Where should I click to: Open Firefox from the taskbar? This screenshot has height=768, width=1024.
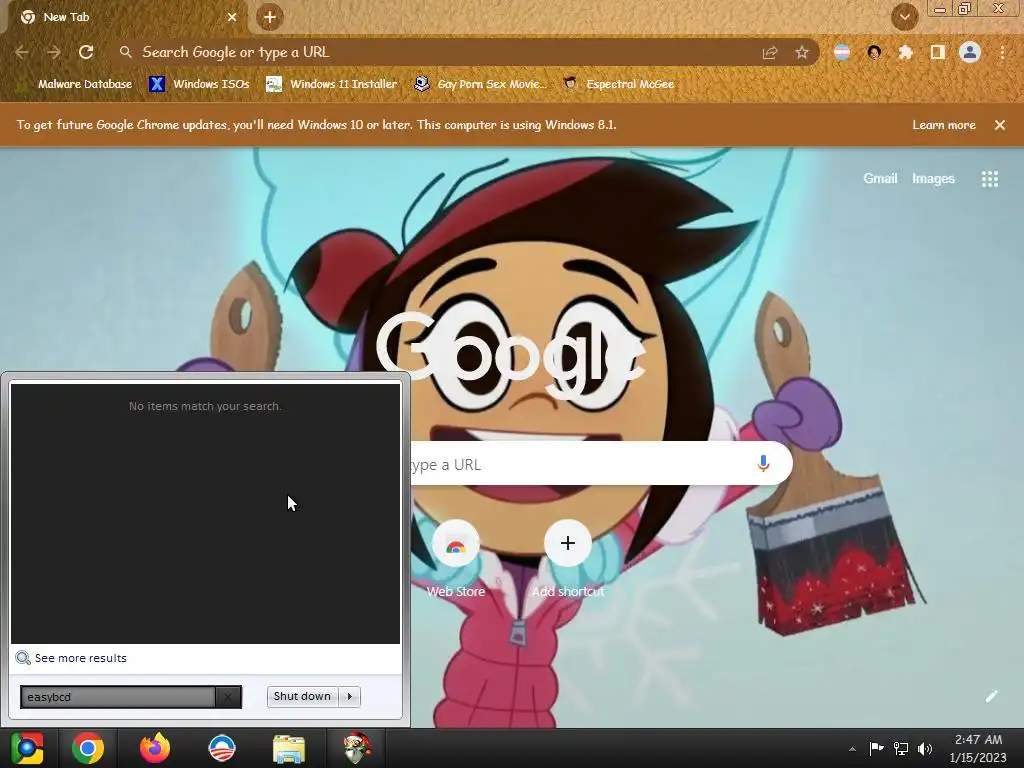point(155,748)
